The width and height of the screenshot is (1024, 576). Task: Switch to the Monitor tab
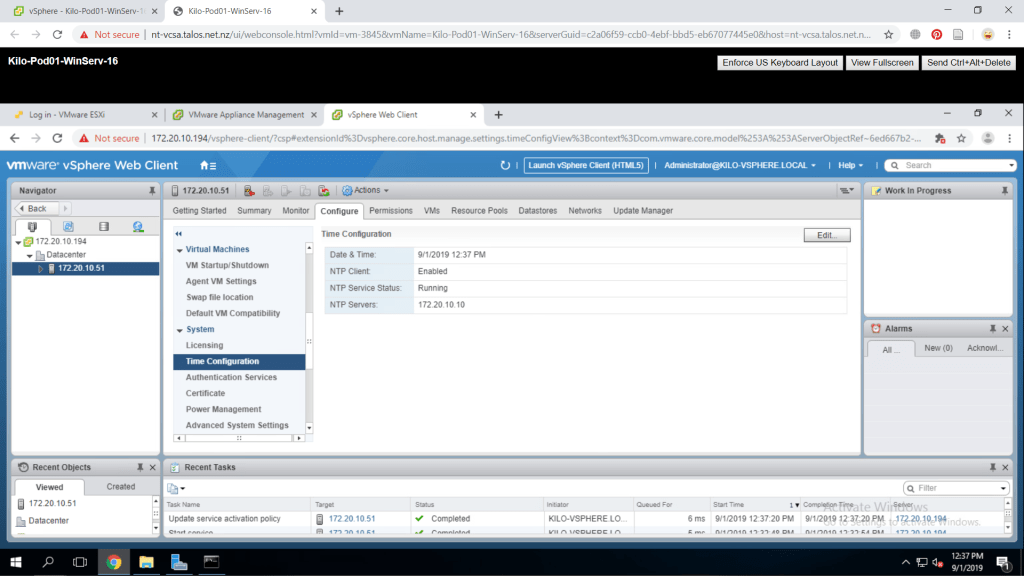pyautogui.click(x=295, y=211)
